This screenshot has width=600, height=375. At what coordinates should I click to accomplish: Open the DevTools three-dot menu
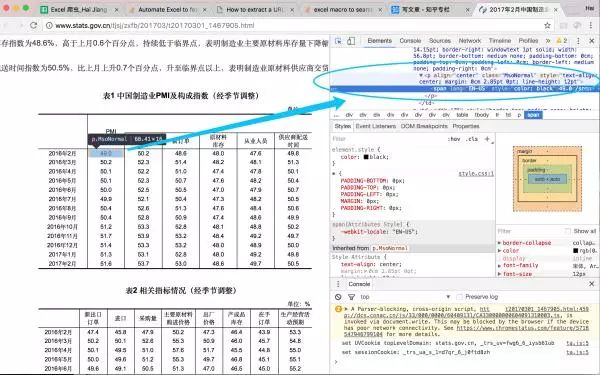point(578,41)
